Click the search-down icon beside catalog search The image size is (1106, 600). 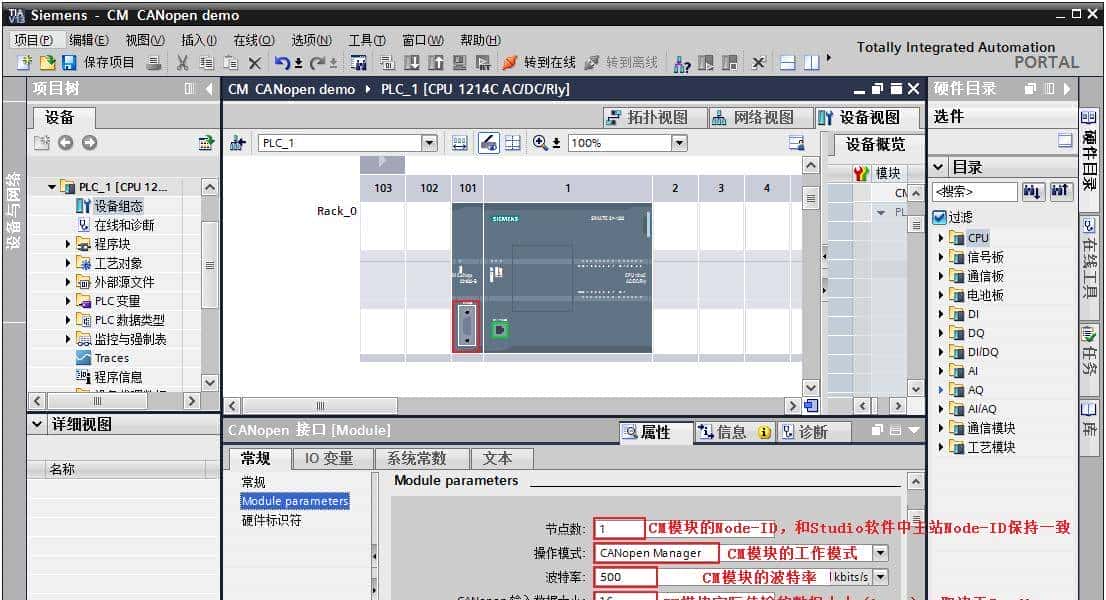pos(1033,191)
